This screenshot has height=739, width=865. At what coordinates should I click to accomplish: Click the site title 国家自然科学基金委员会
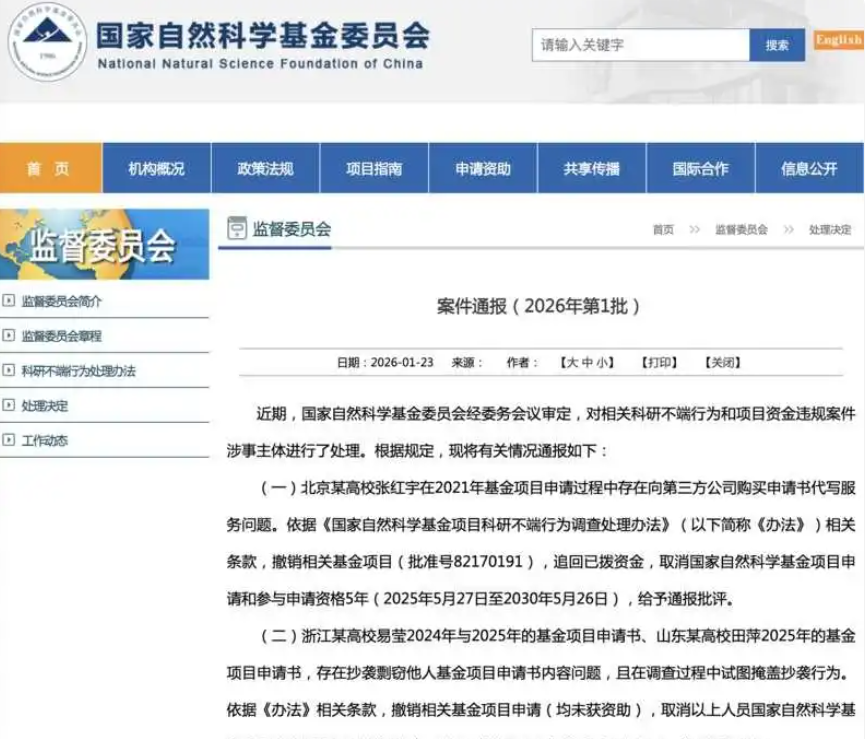coord(263,36)
